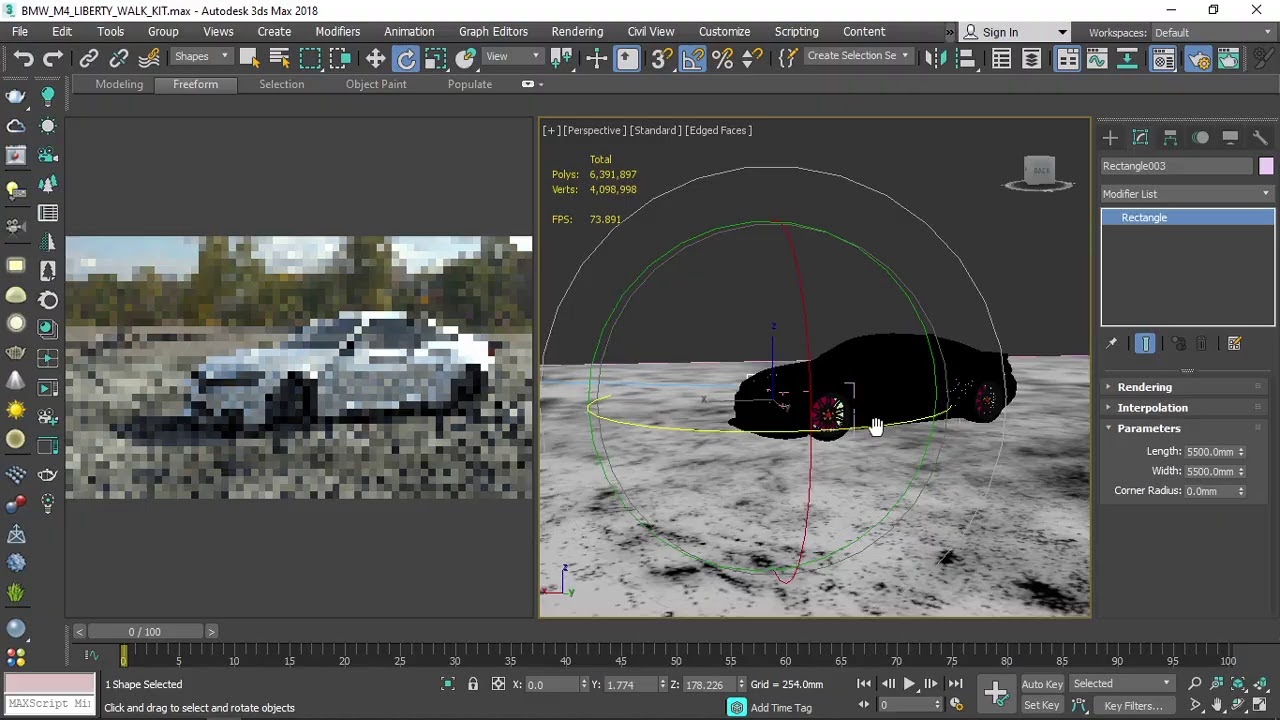Open the Workspaces Default dropdown
The height and width of the screenshot is (720, 1280).
click(x=1213, y=33)
